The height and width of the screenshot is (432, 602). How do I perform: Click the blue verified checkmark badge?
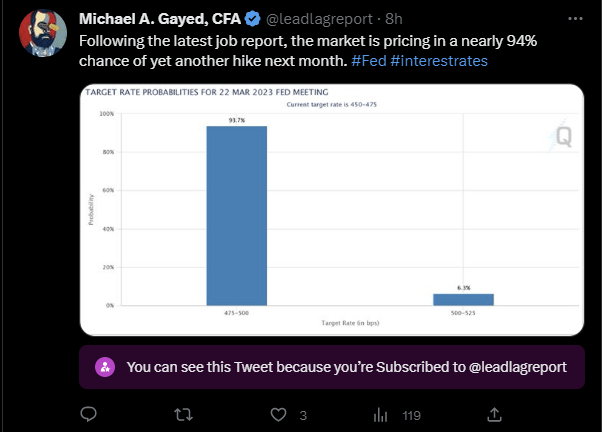[253, 19]
